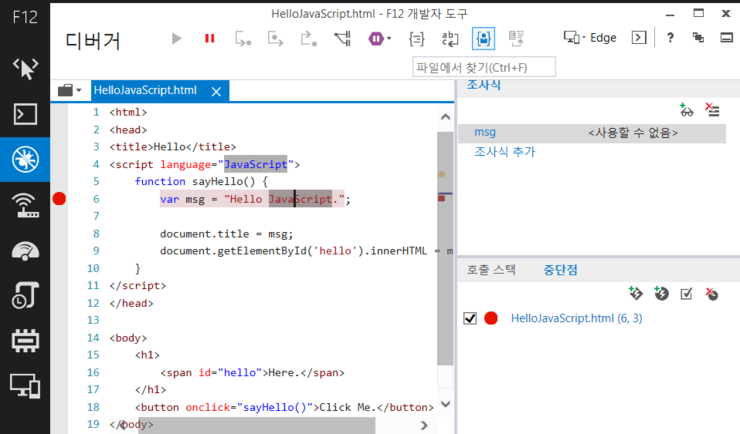Click the Add watch glasses icon
This screenshot has height=434, width=740.
click(x=686, y=110)
